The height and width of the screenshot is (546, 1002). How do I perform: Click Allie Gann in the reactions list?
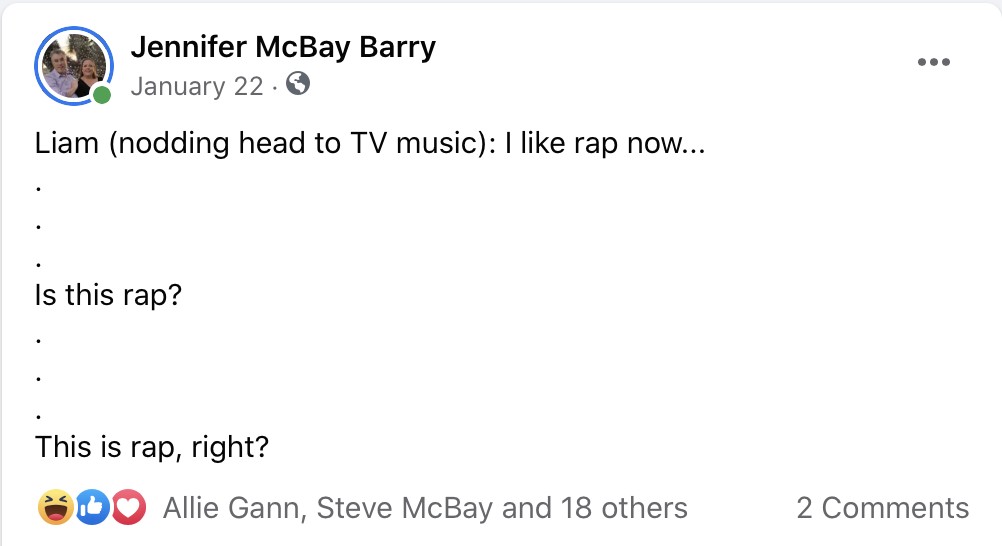pyautogui.click(x=231, y=508)
